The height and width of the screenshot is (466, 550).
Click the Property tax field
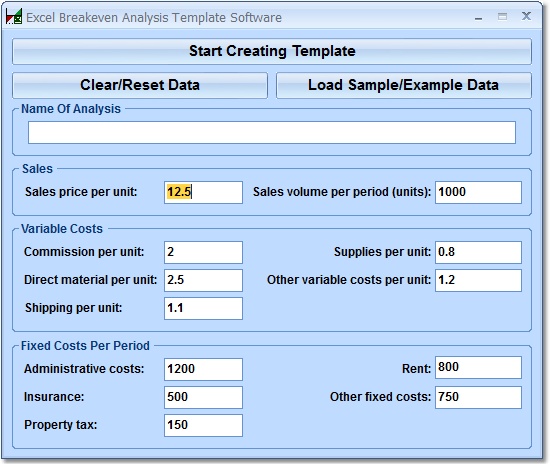(203, 425)
